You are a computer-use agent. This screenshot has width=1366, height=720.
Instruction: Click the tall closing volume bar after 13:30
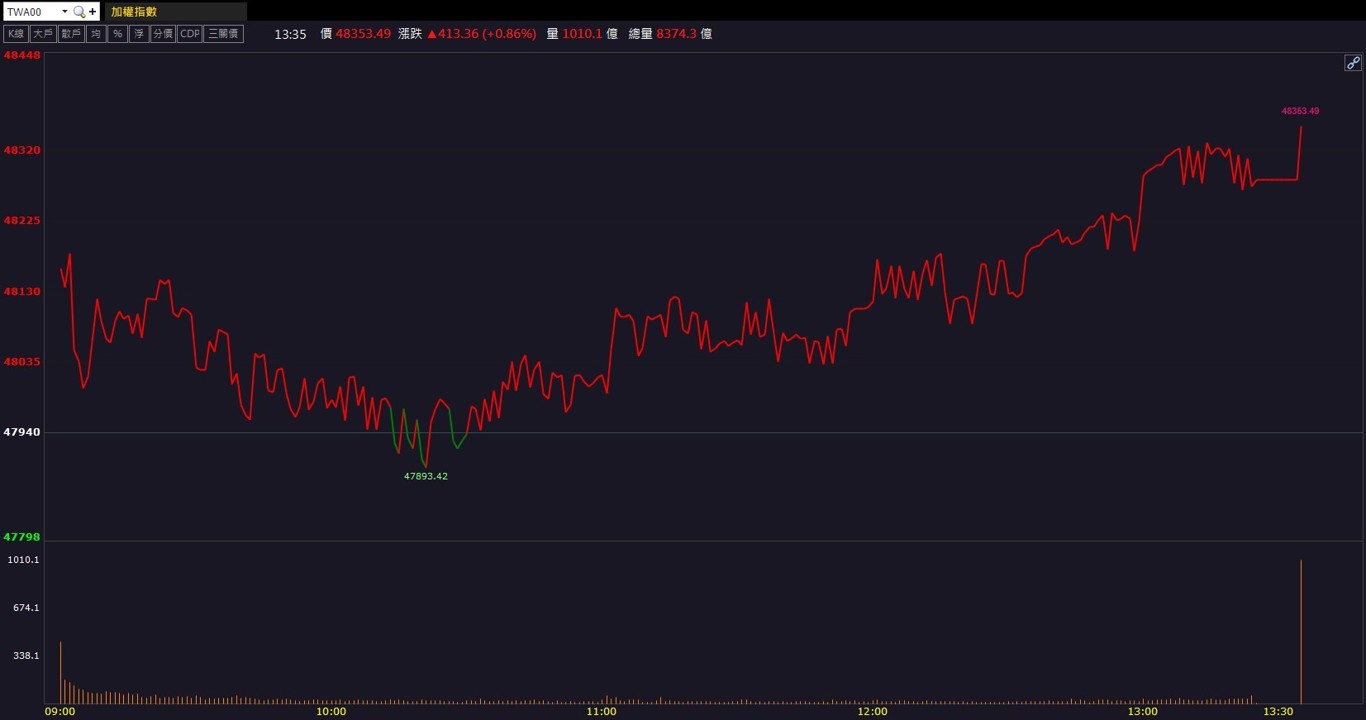(x=1301, y=632)
